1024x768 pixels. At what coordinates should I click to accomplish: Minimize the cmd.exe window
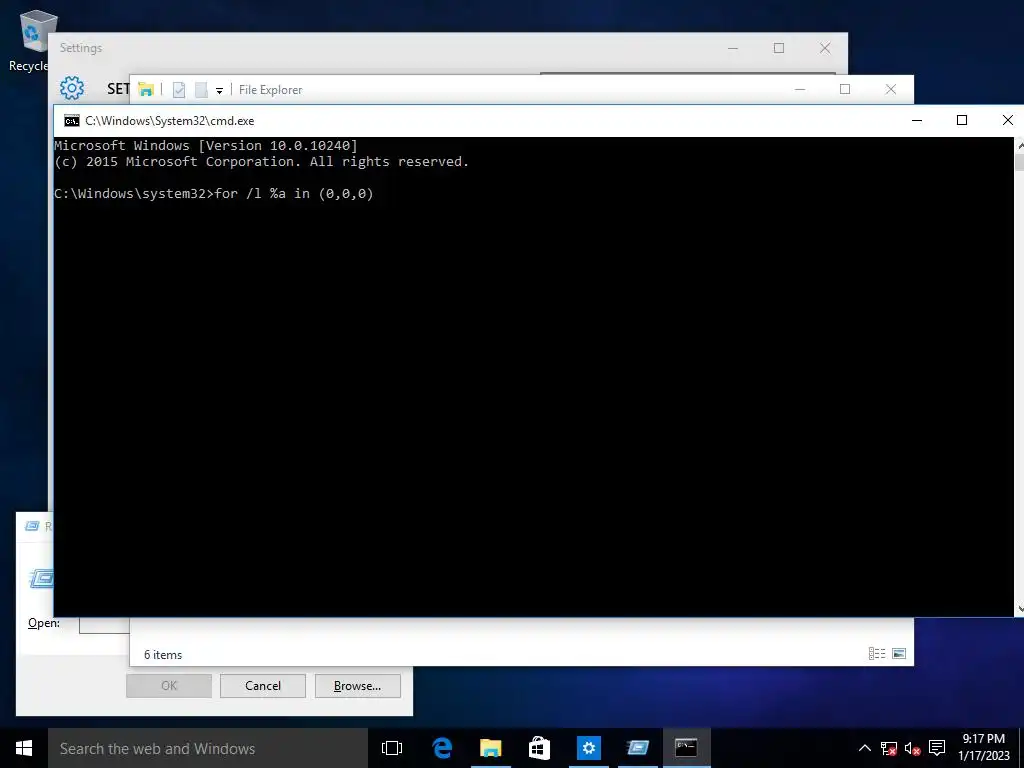tap(917, 120)
